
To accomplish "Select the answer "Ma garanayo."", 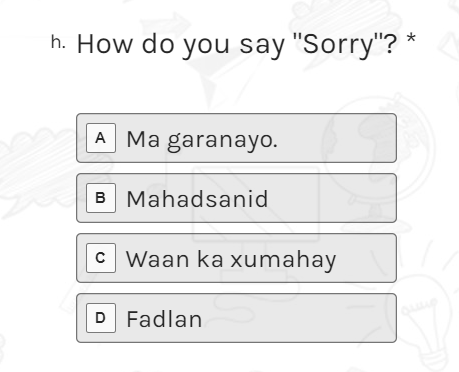I will [x=236, y=138].
